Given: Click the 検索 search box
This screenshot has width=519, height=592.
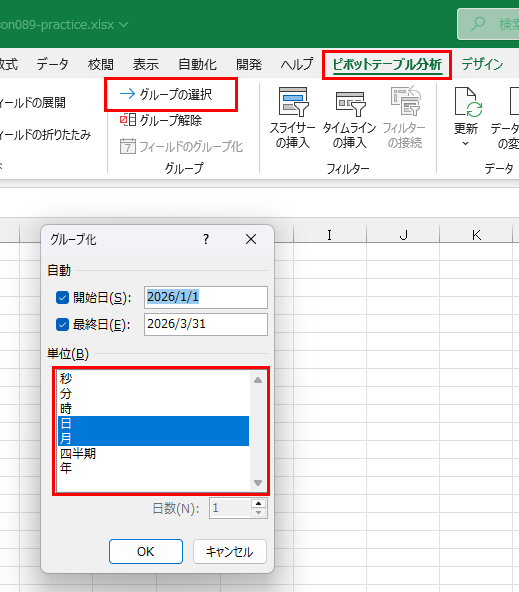Looking at the screenshot, I should (488, 24).
